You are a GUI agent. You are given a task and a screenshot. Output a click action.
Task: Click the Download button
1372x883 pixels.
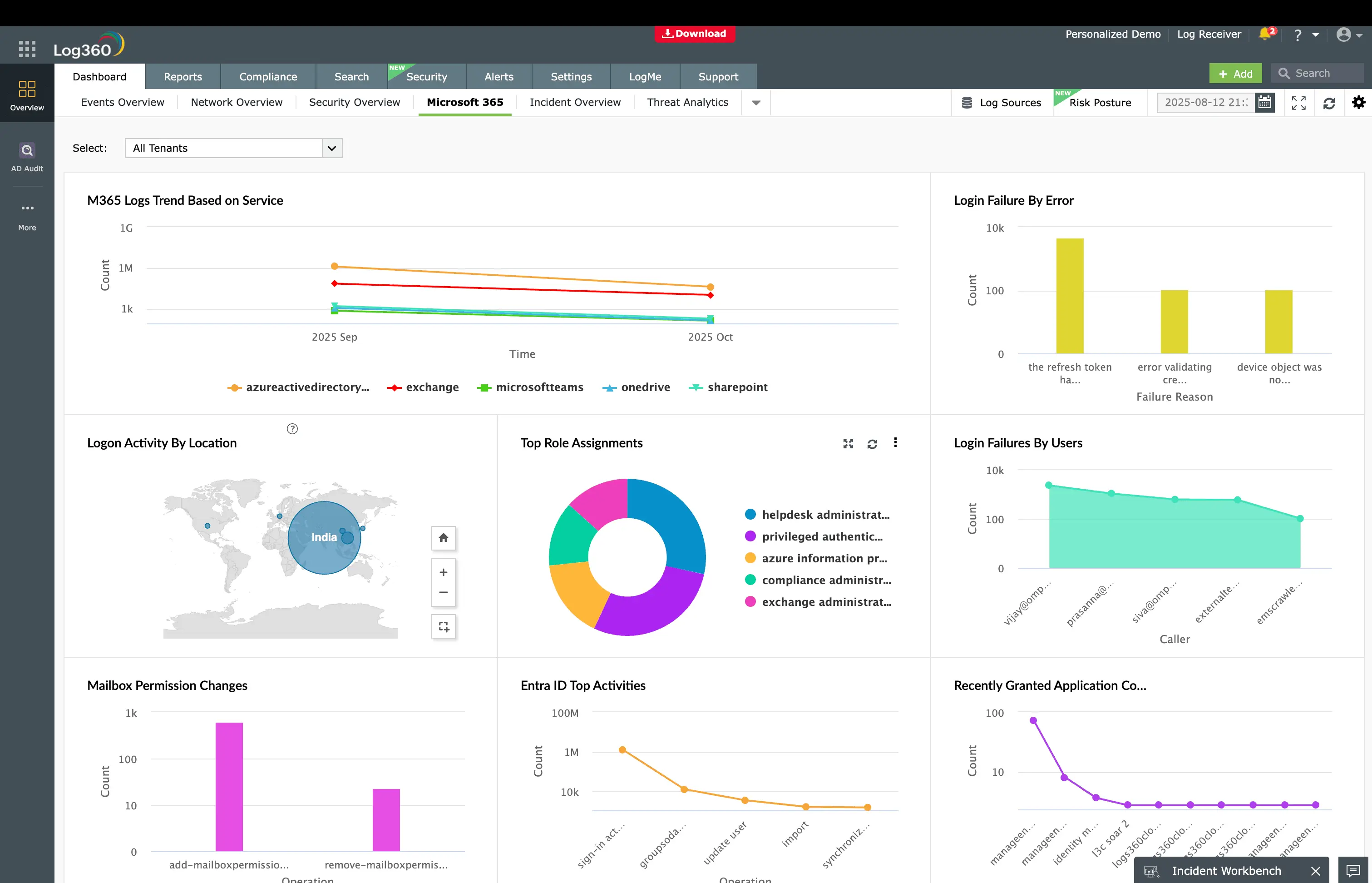pyautogui.click(x=694, y=34)
